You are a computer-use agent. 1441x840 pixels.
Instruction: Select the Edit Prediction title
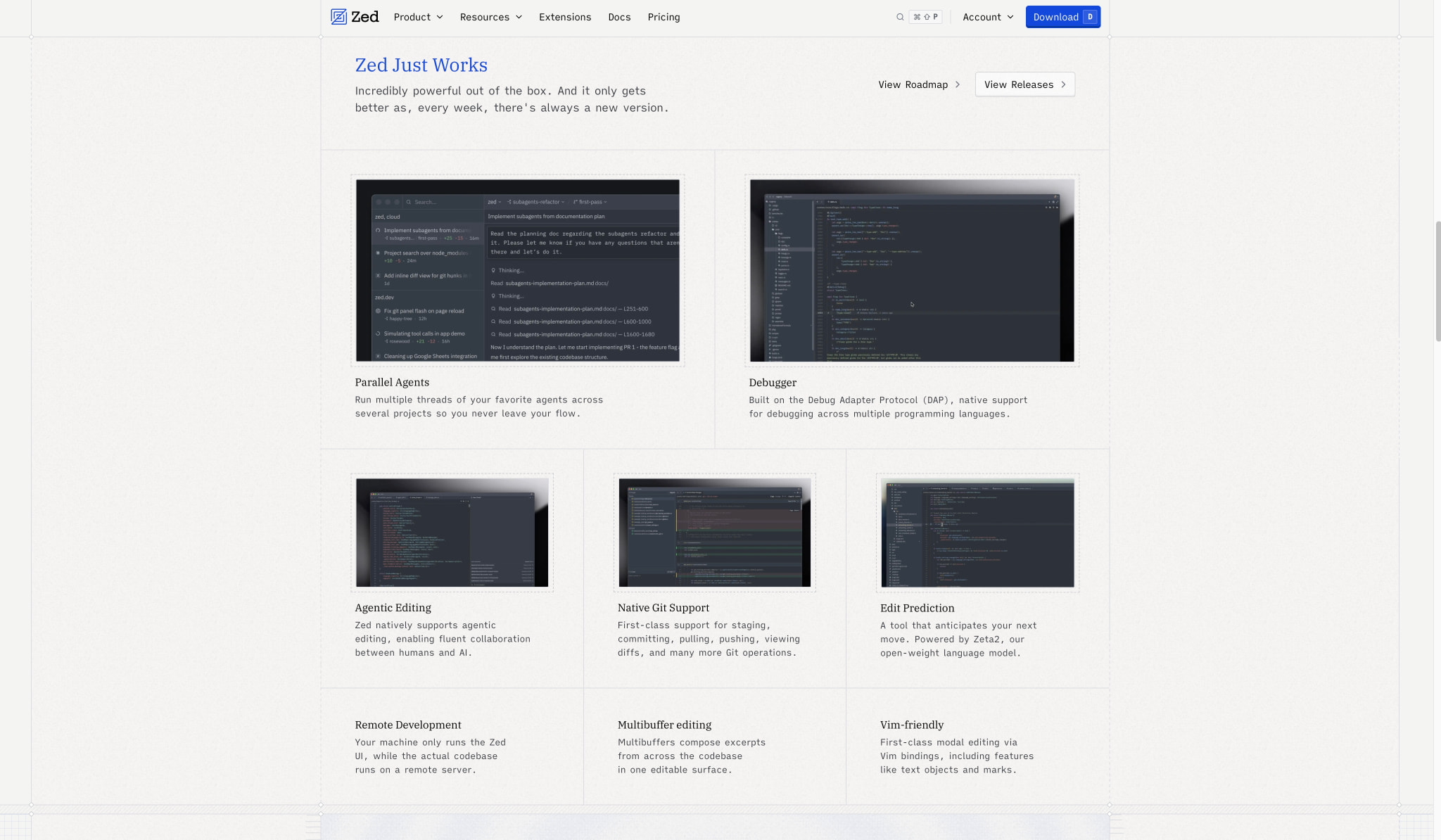coord(917,608)
